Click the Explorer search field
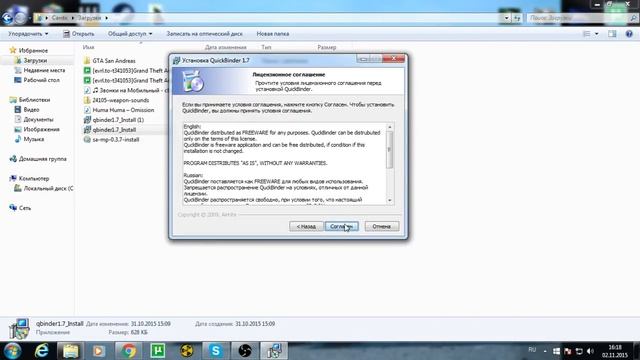 pos(578,18)
